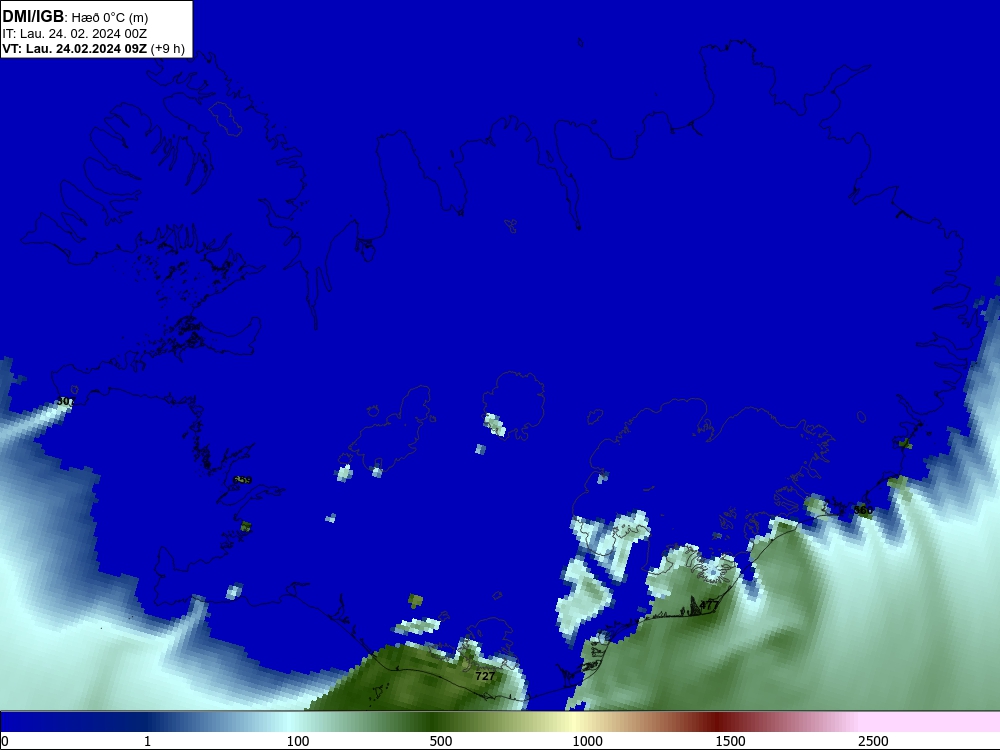Click the 'IT: Lau. 24. 02. 2024 00Z' line
Screen dimensions: 1000x750
click(75, 34)
